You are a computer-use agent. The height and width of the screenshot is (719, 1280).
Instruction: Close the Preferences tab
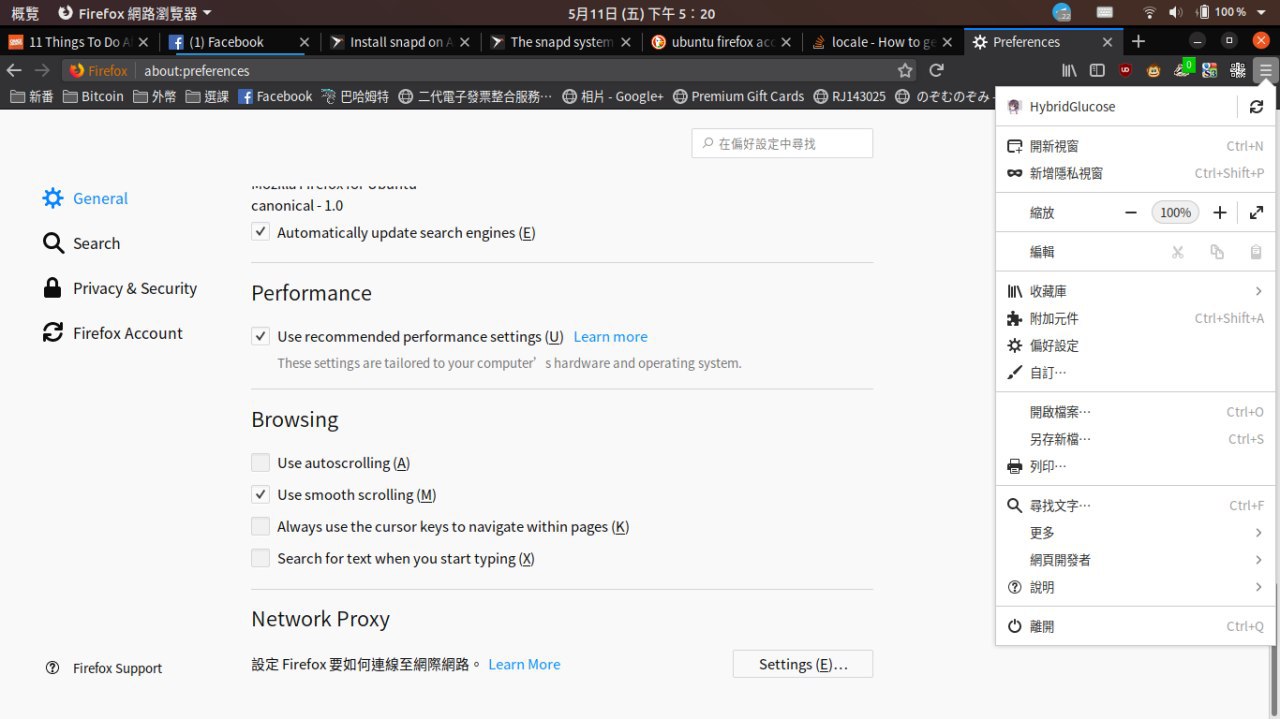point(1107,42)
